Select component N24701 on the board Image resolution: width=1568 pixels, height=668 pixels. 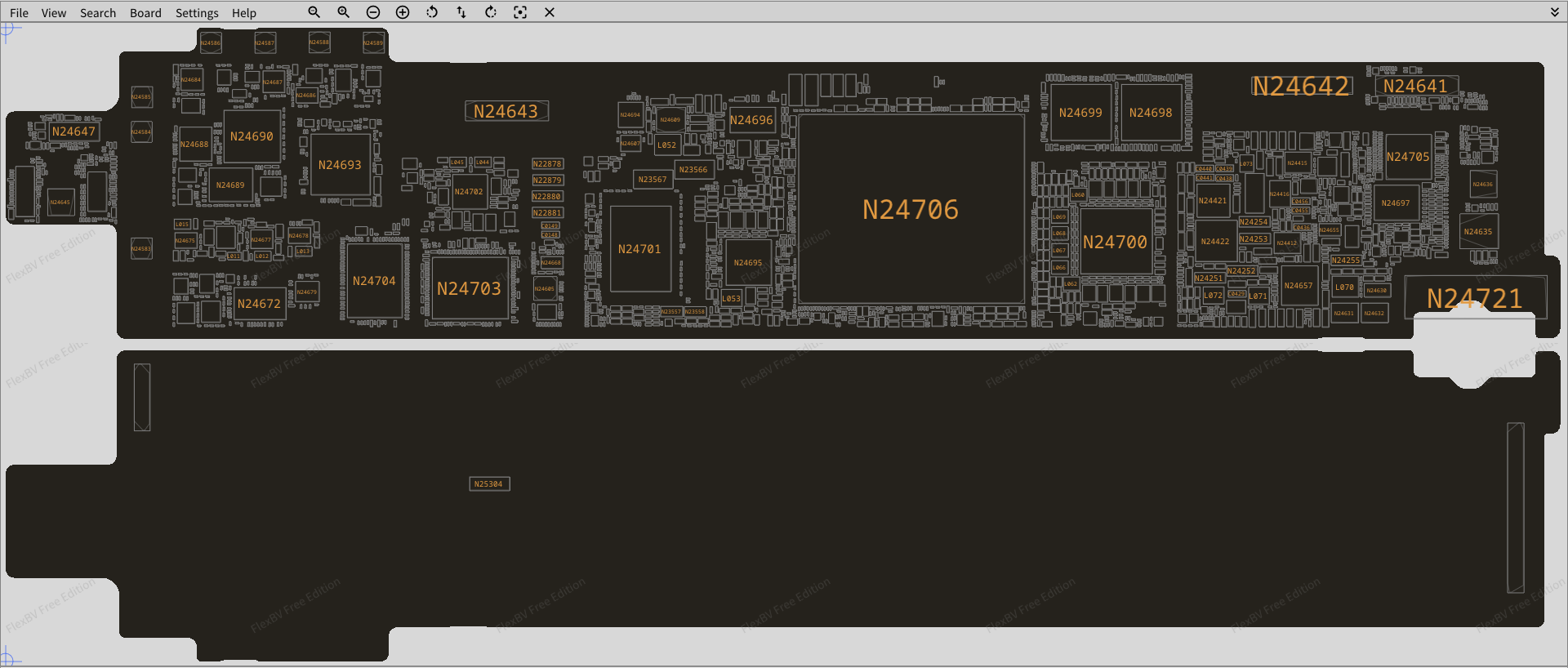pos(640,249)
